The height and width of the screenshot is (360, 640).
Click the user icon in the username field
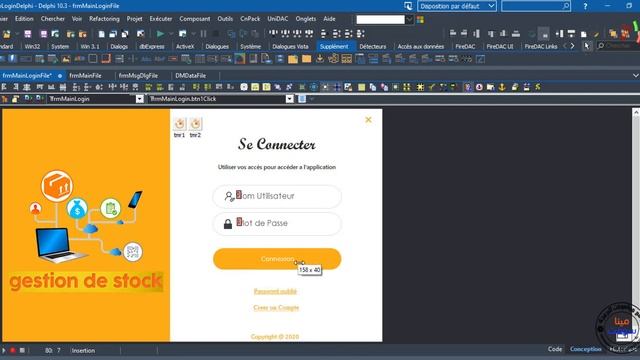click(x=229, y=196)
